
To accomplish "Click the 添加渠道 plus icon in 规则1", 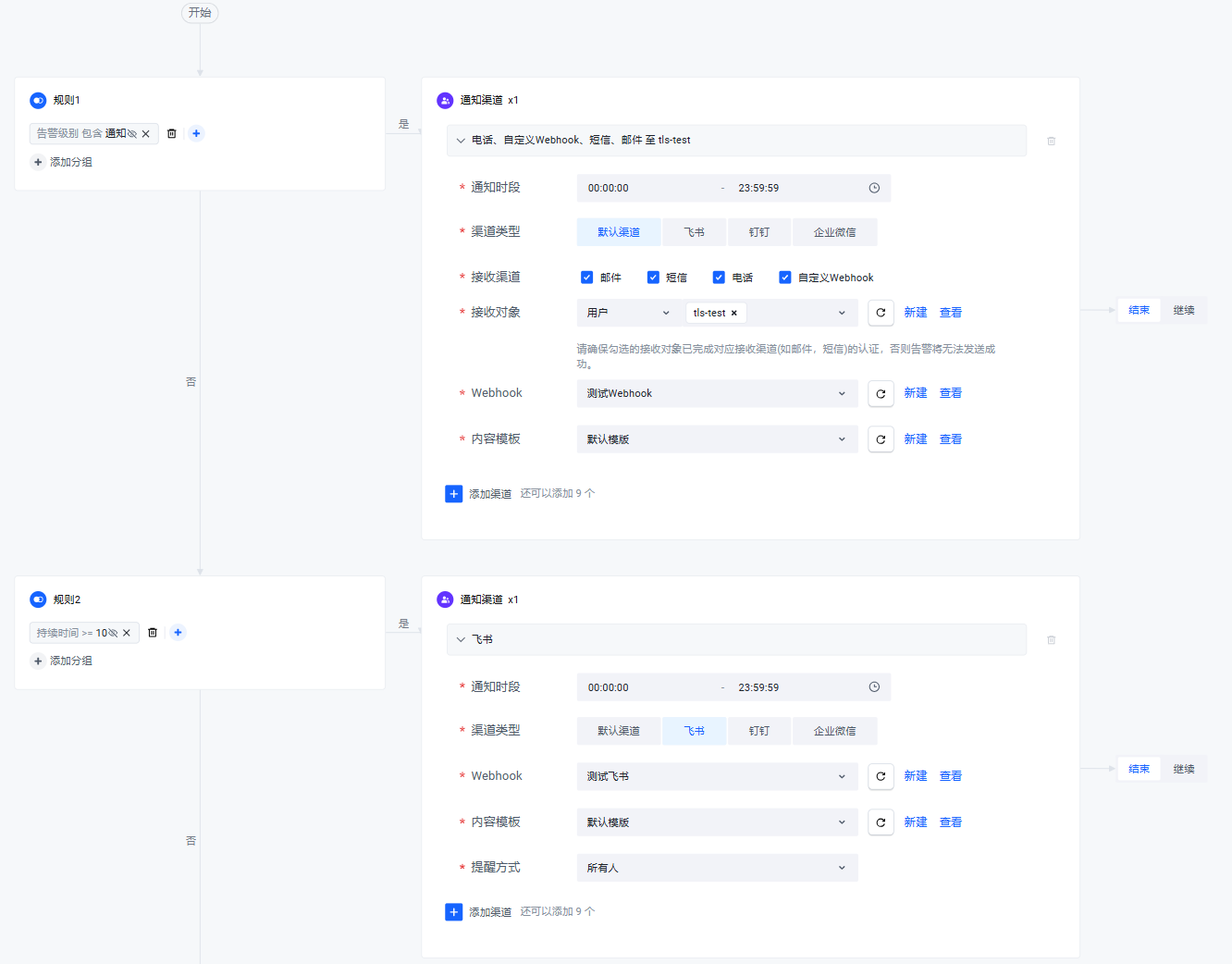I will (x=454, y=494).
